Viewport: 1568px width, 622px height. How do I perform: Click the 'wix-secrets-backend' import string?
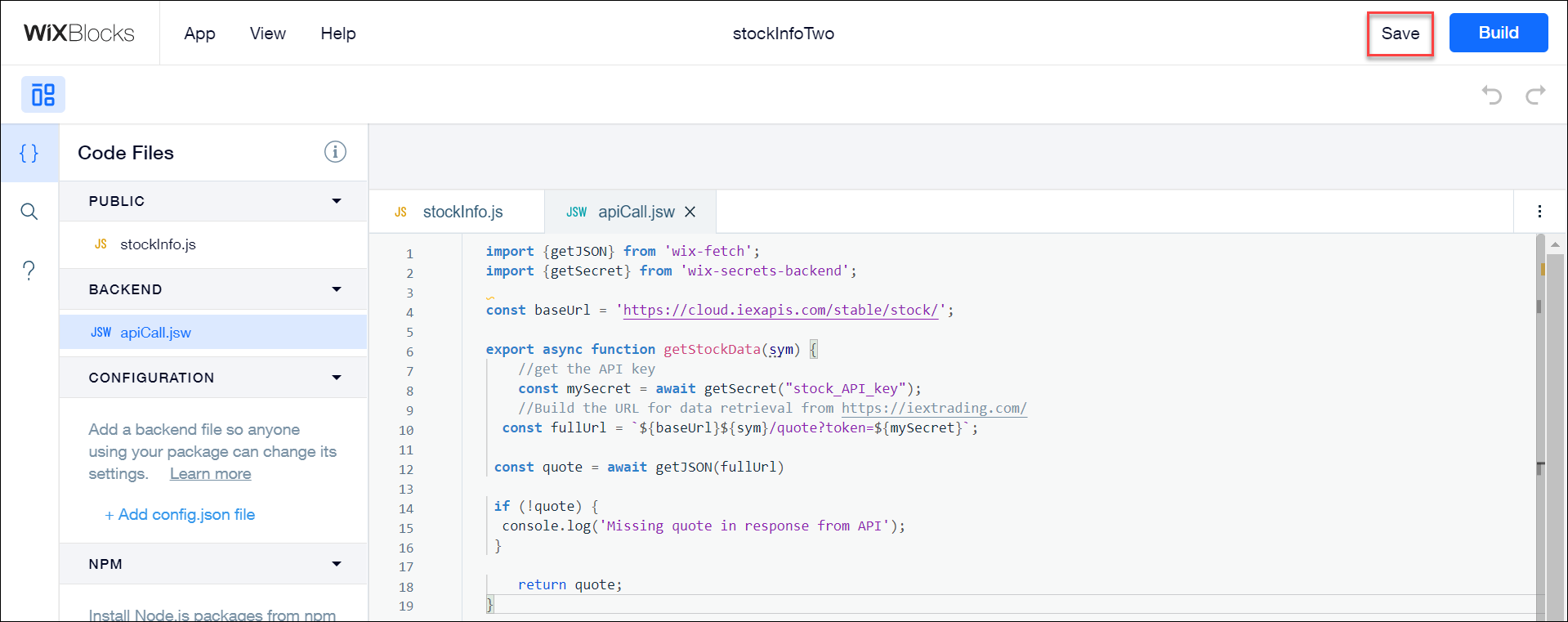point(764,271)
